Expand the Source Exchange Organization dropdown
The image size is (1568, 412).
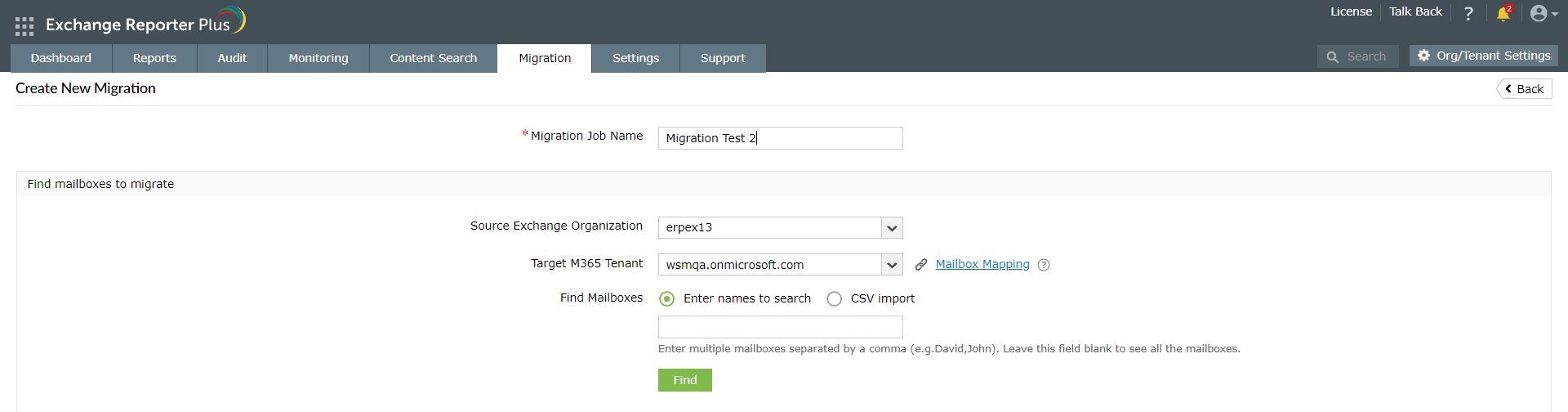(892, 228)
